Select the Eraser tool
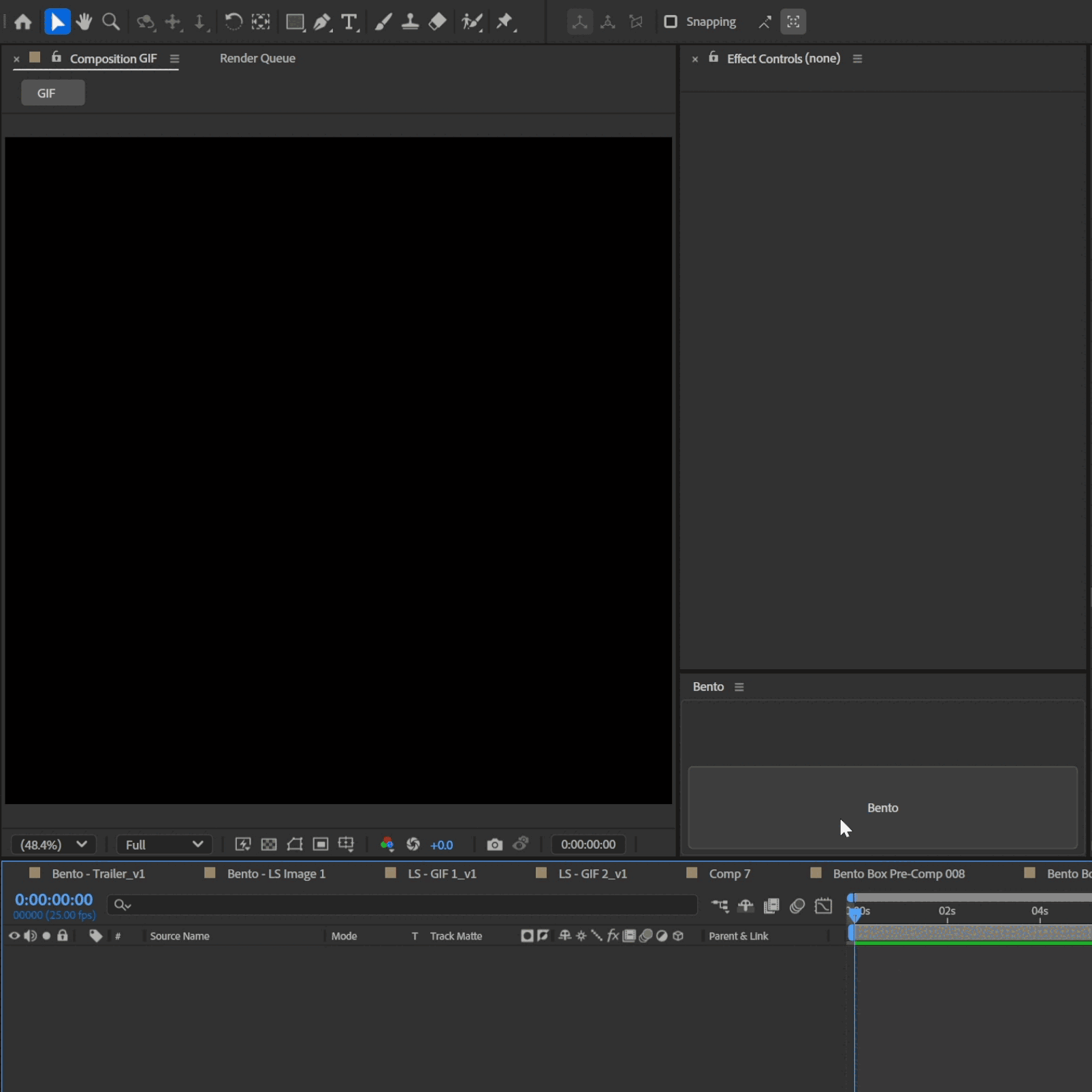The image size is (1092, 1092). [438, 22]
